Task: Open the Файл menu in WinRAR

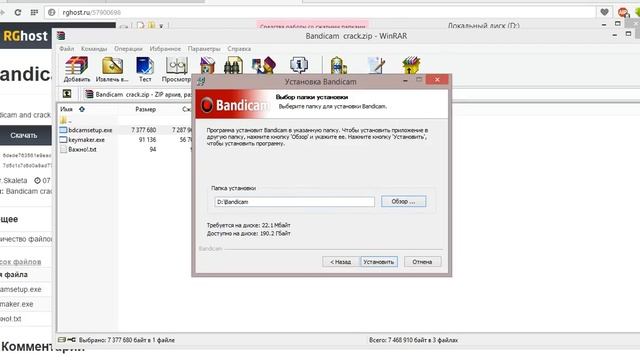Action: coord(67,49)
